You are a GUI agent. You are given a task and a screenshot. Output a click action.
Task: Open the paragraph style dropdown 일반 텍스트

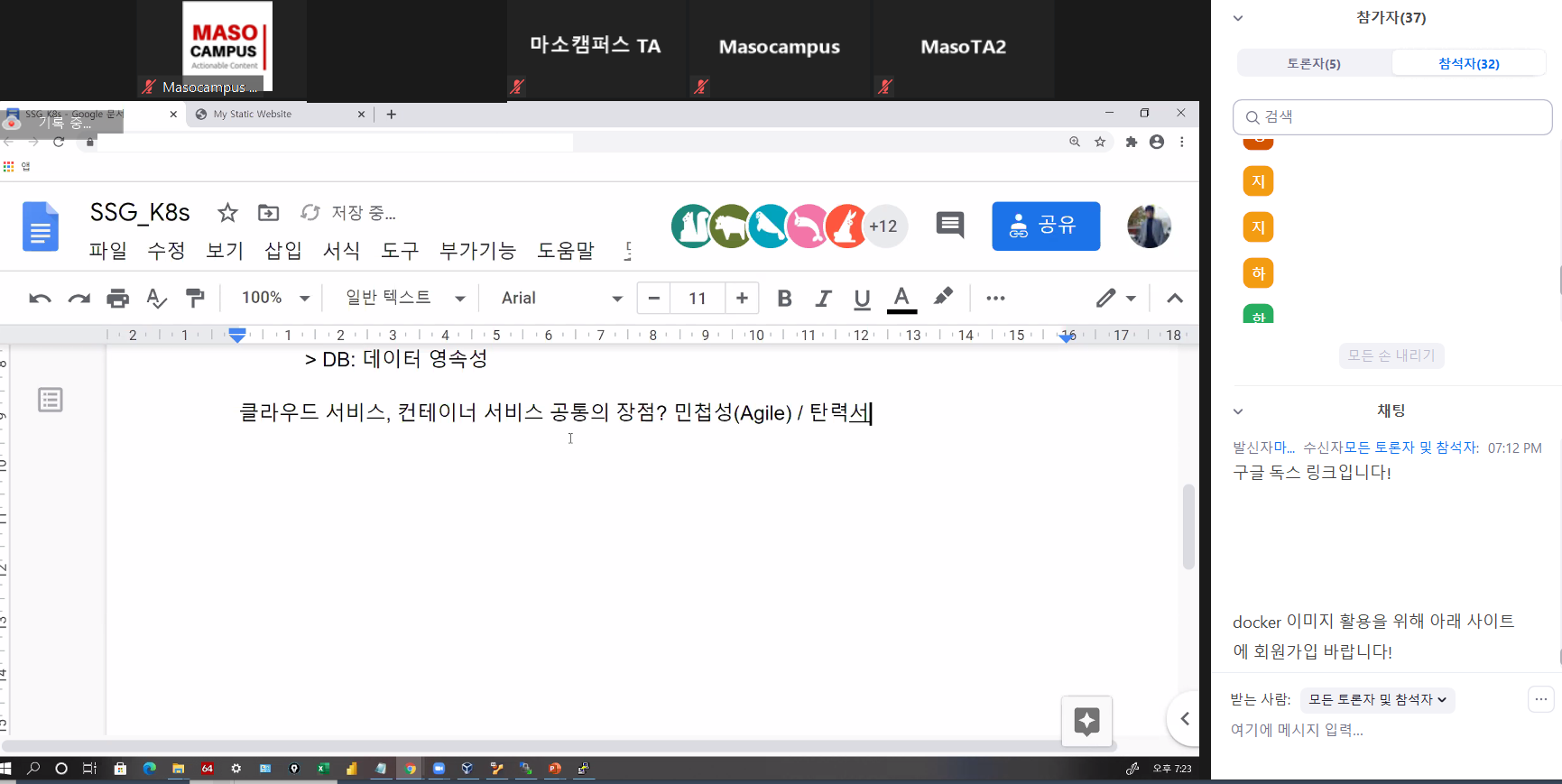405,298
